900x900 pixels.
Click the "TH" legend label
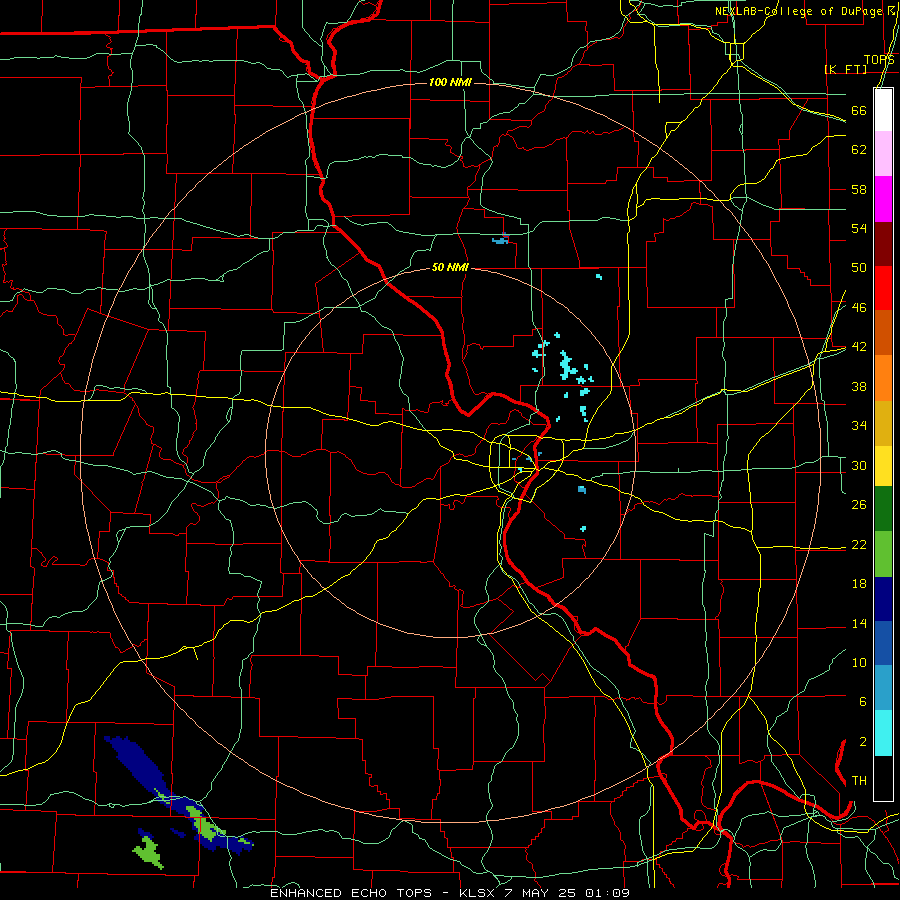859,781
